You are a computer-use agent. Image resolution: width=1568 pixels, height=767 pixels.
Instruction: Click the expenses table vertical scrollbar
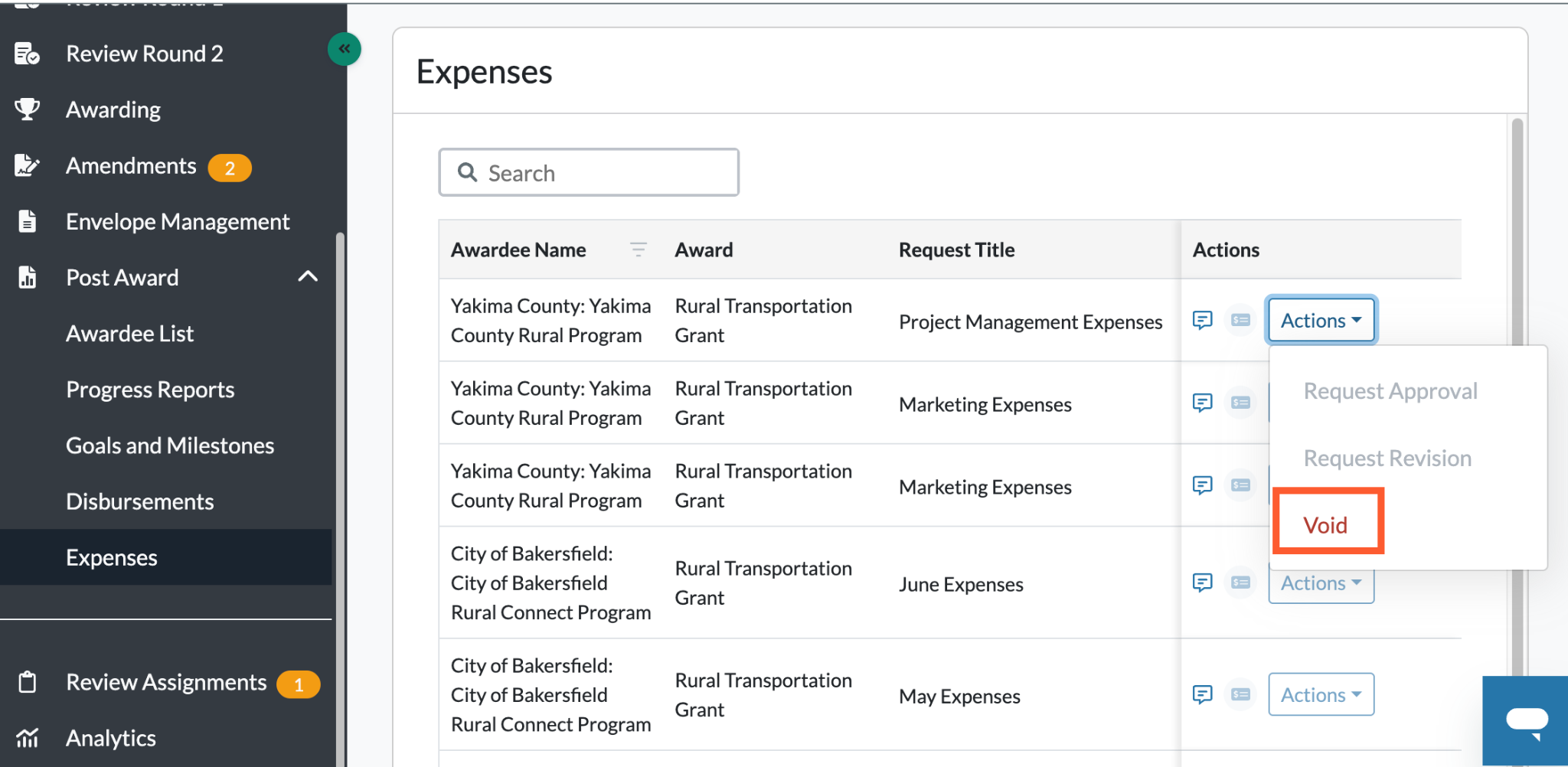click(x=1517, y=442)
